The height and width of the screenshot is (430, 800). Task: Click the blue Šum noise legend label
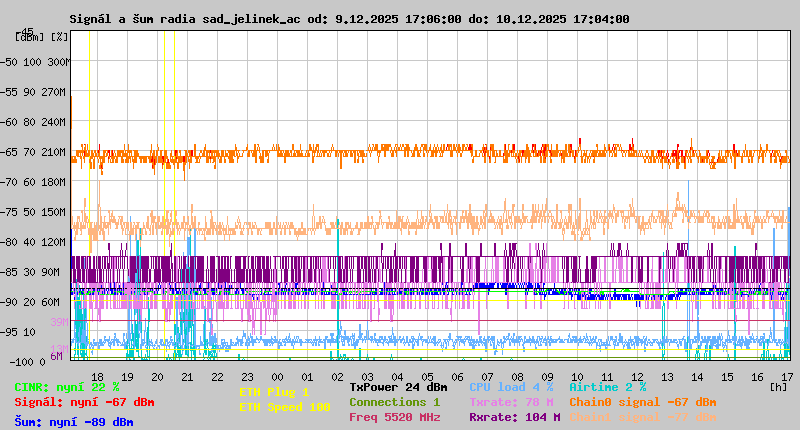[74, 422]
